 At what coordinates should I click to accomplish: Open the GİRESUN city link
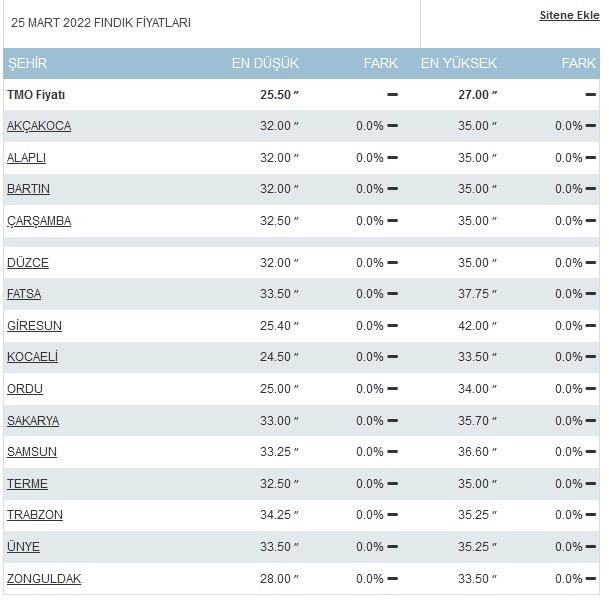[x=34, y=325]
